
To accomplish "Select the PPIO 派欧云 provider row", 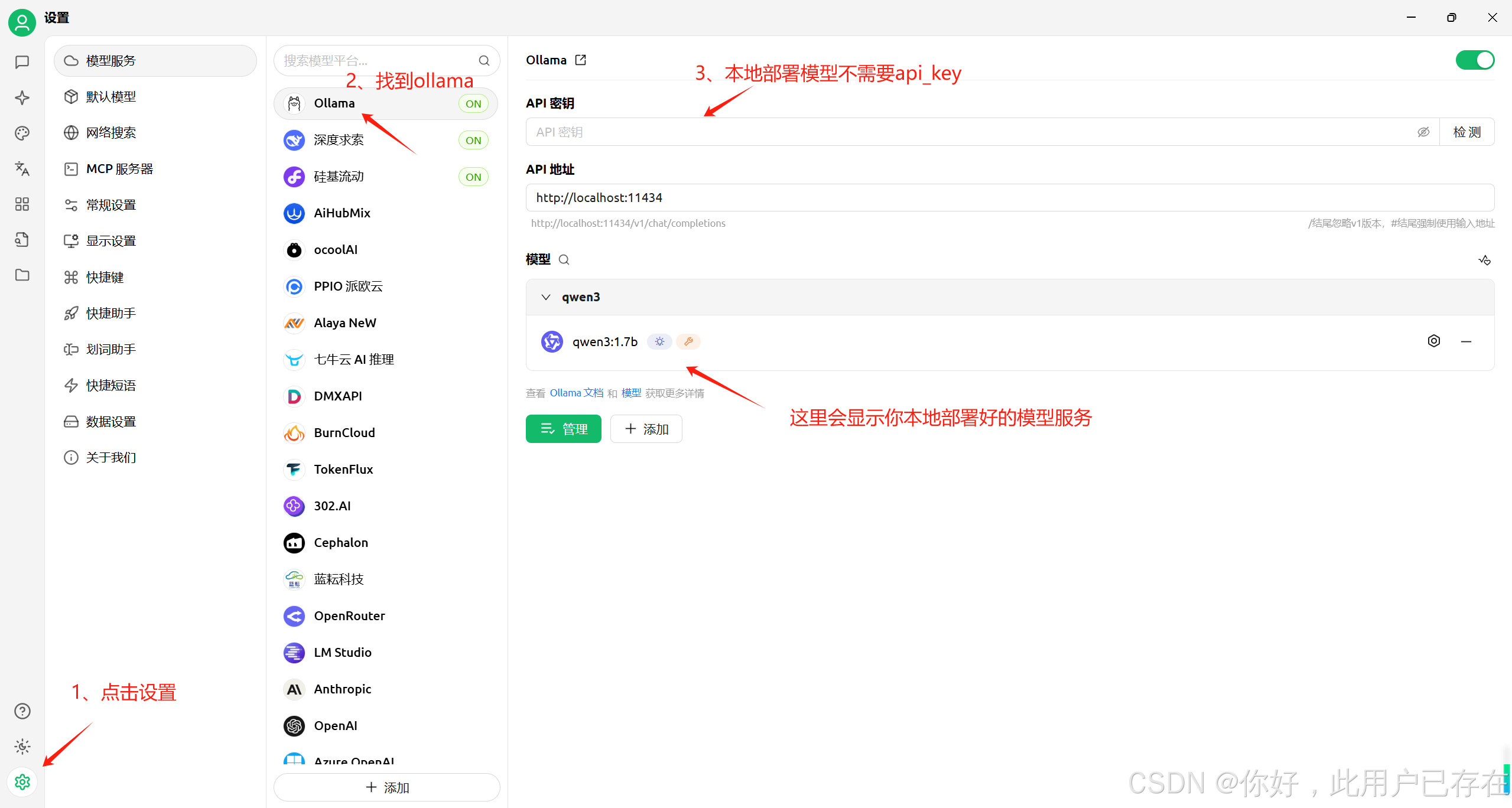I will [386, 286].
